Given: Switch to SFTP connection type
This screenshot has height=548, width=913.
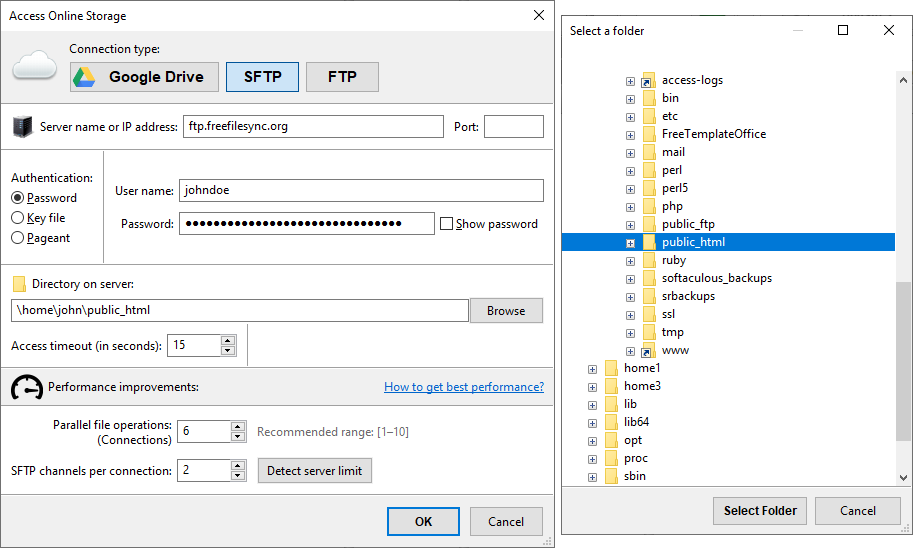Looking at the screenshot, I should (262, 77).
